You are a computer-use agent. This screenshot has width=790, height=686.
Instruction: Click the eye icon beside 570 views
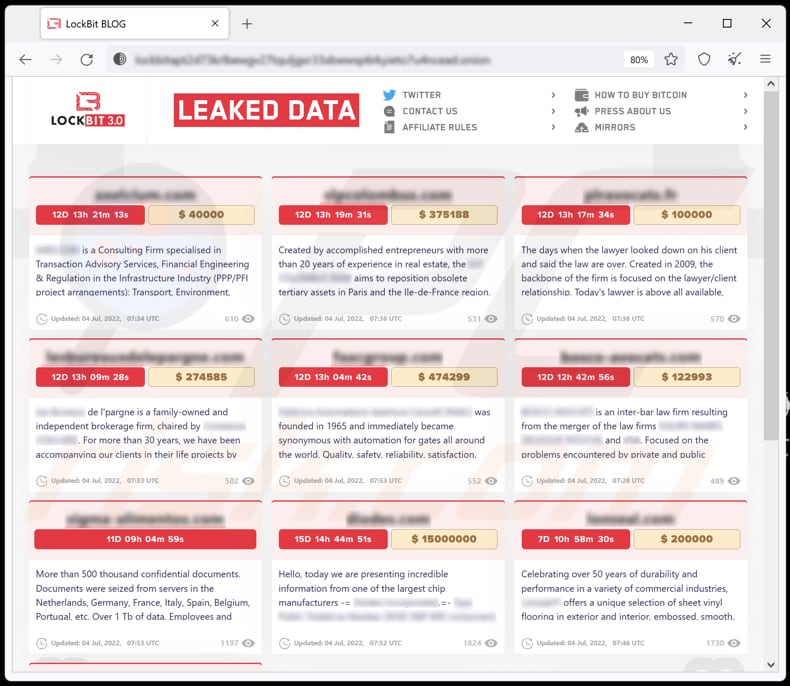[x=734, y=319]
